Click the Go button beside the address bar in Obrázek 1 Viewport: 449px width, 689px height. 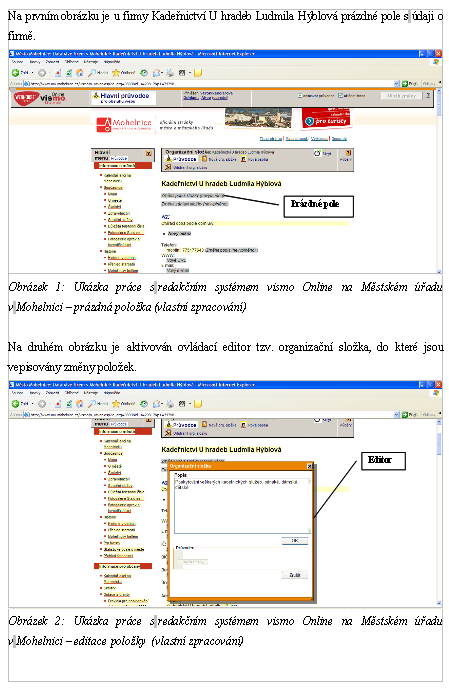pyautogui.click(x=409, y=83)
